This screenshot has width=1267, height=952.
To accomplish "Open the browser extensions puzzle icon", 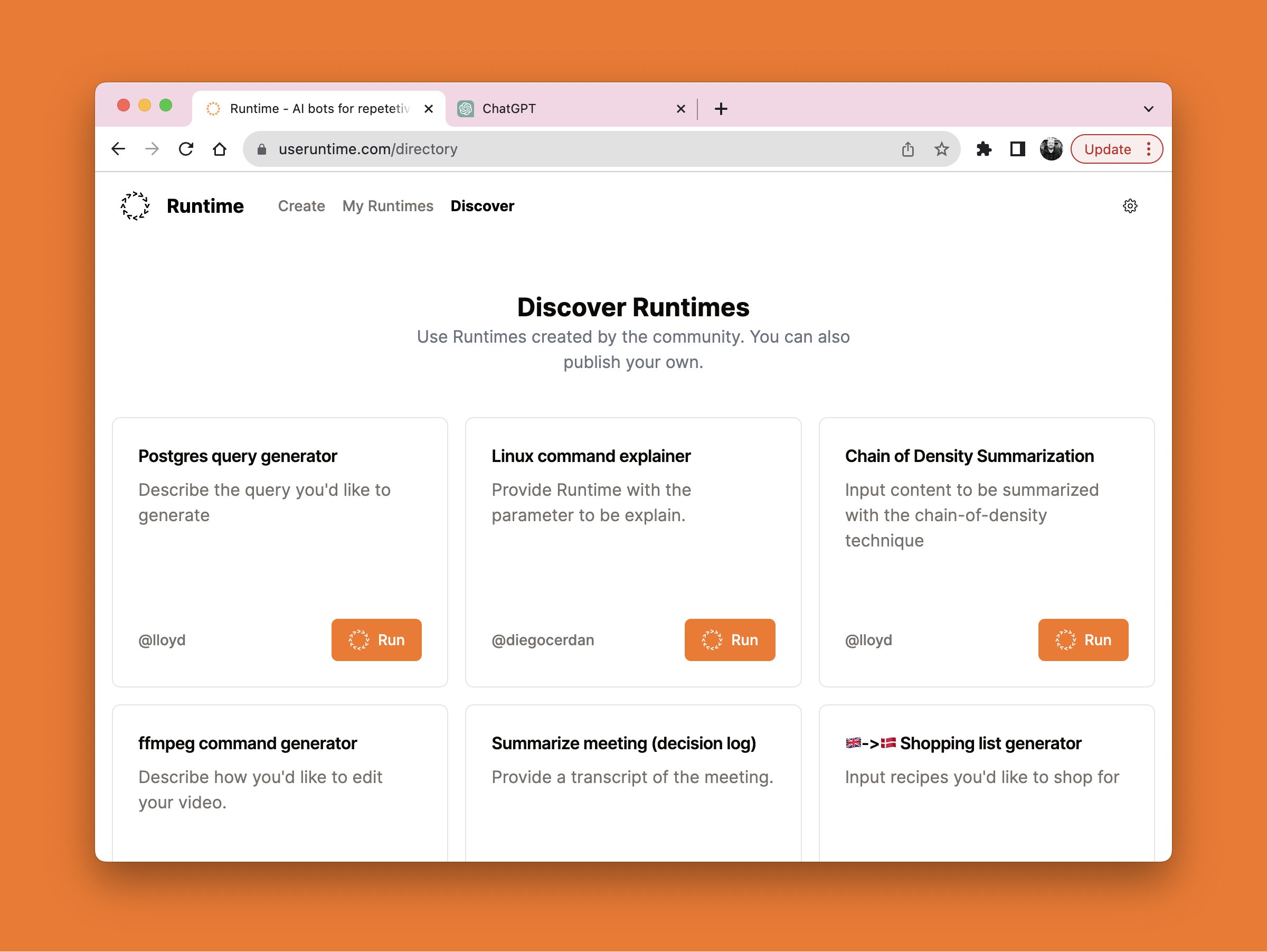I will pos(984,149).
